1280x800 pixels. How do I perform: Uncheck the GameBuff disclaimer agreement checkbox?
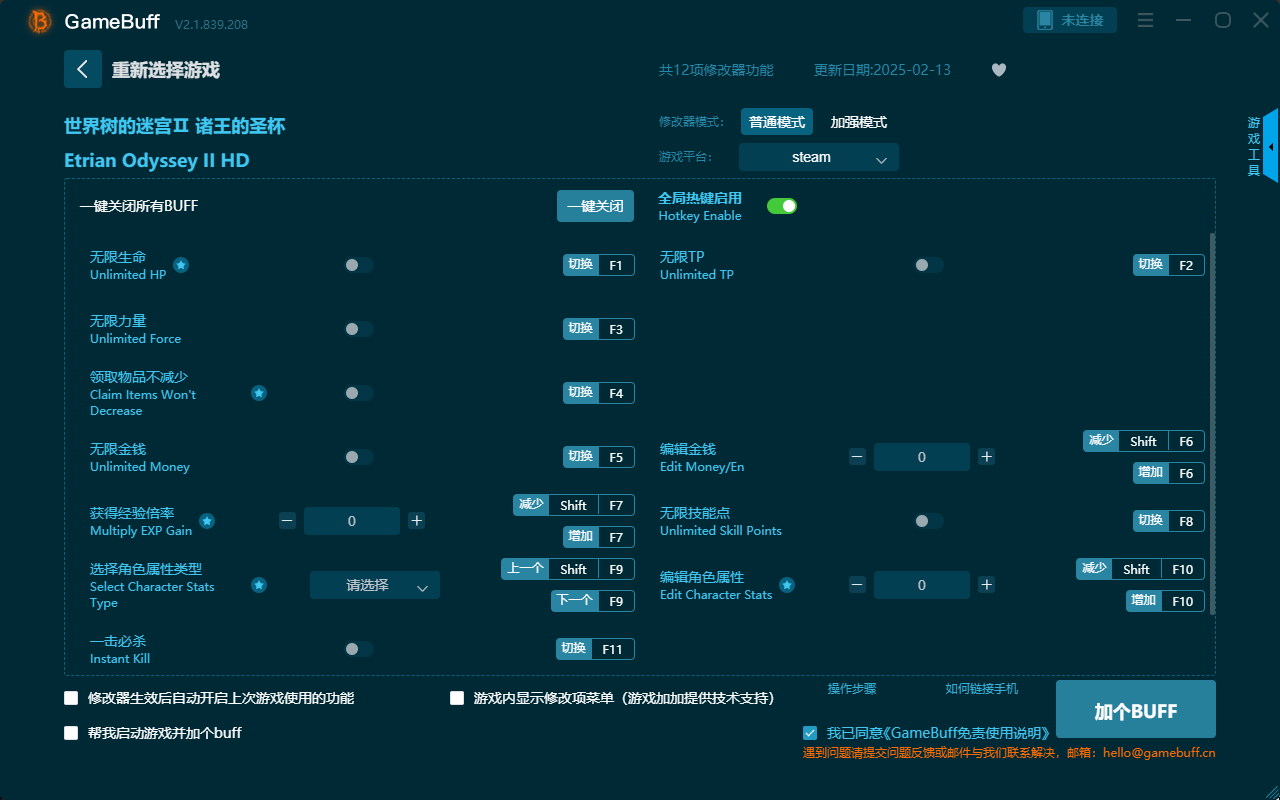pos(810,733)
